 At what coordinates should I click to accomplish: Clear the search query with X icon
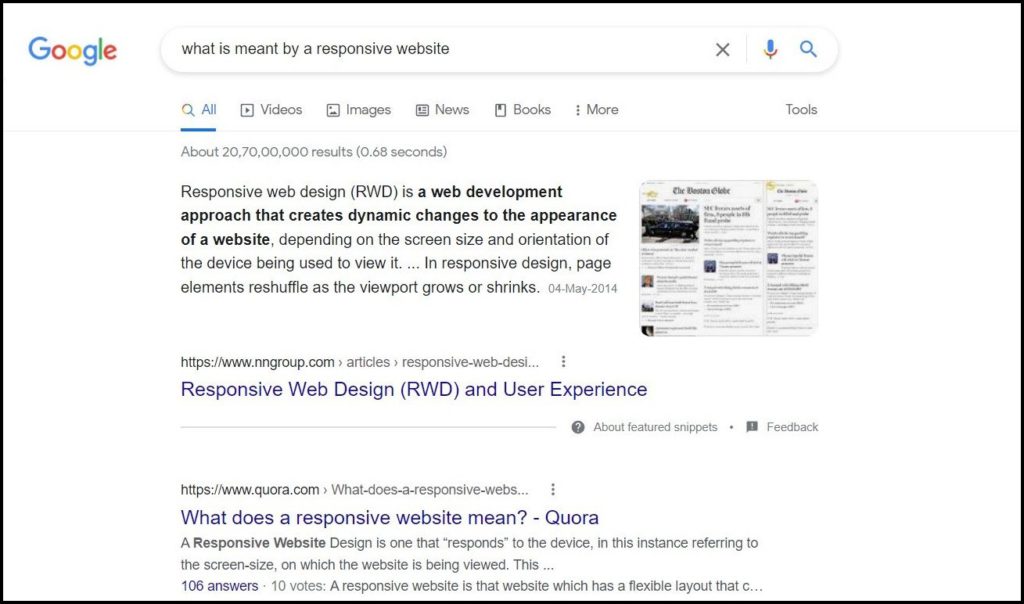point(722,50)
